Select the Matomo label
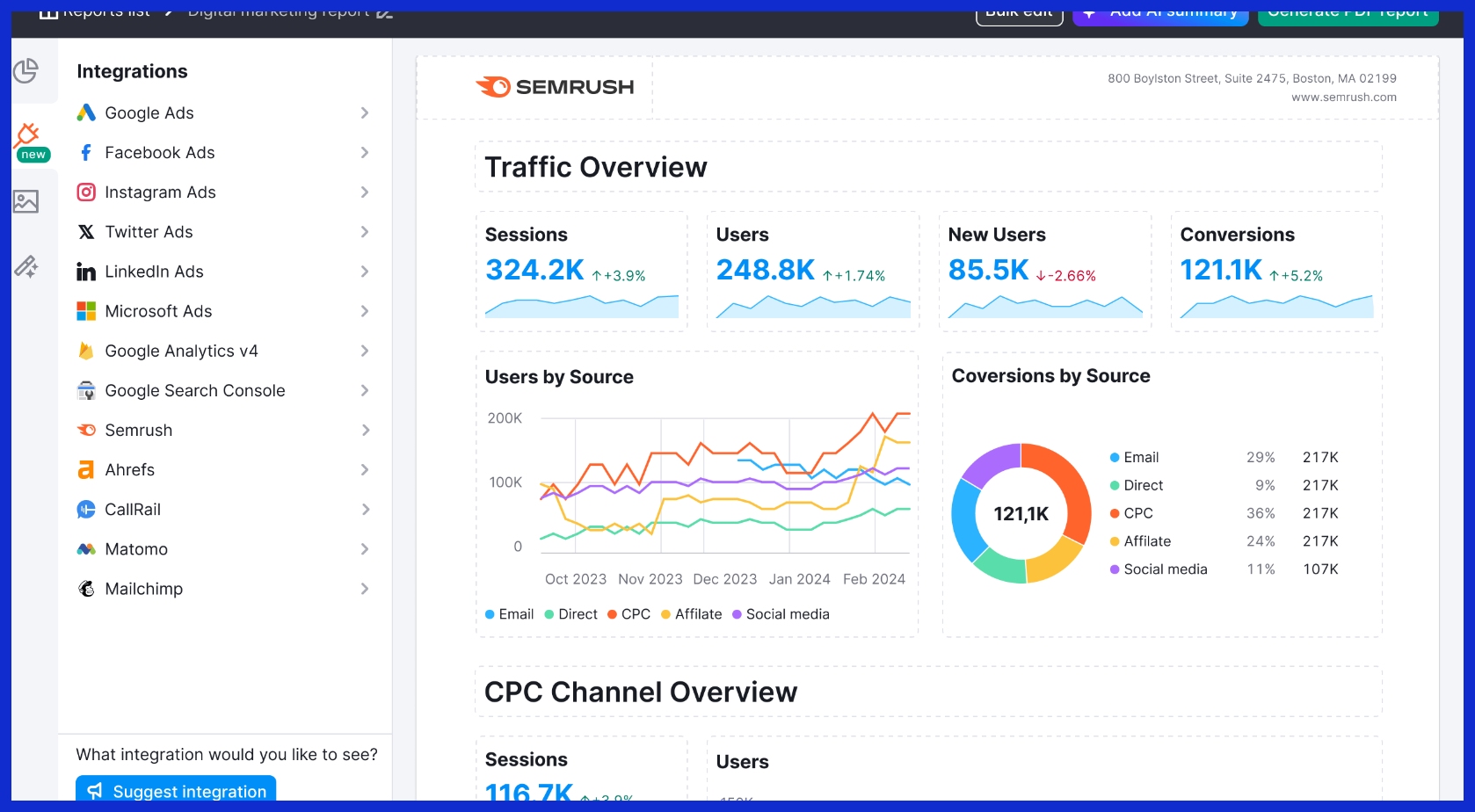This screenshot has height=812, width=1475. coord(136,549)
